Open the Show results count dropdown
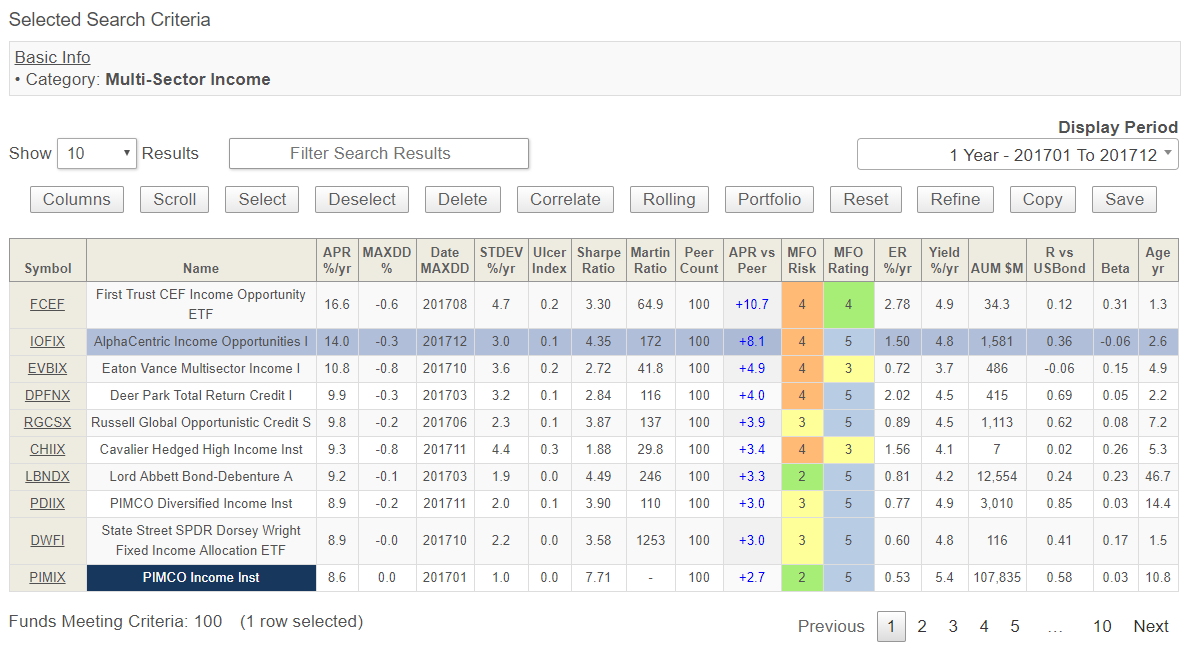The image size is (1187, 651). (97, 153)
